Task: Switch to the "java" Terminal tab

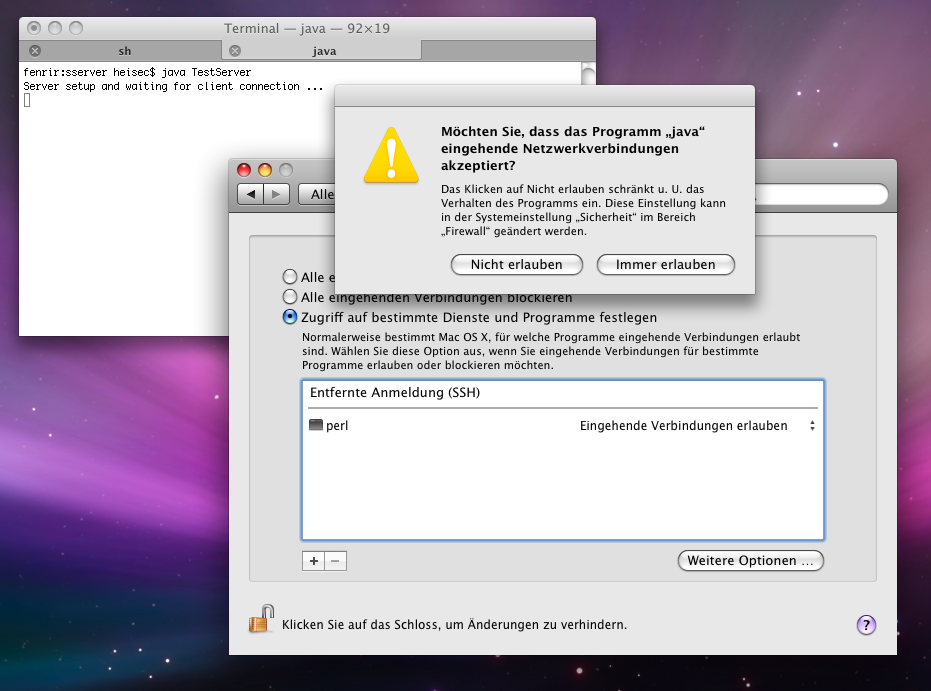Action: [322, 51]
